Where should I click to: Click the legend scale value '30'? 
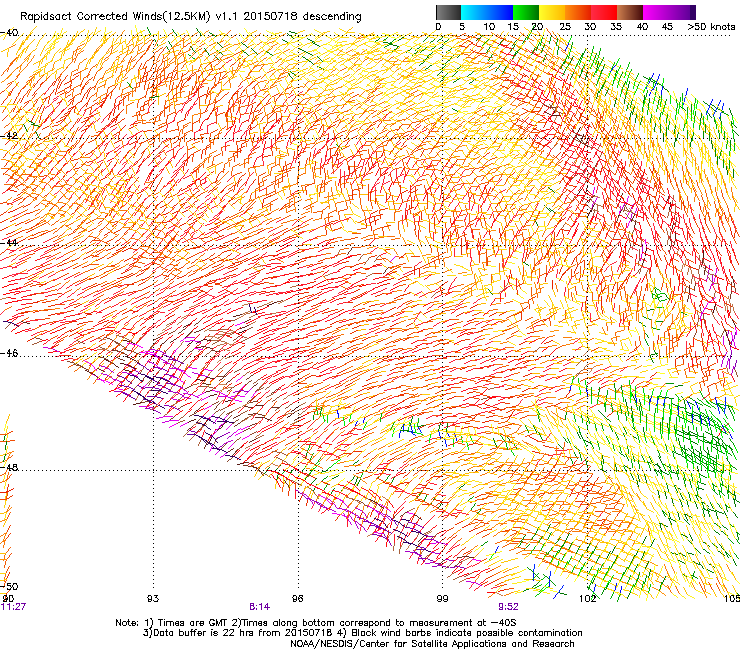point(590,26)
